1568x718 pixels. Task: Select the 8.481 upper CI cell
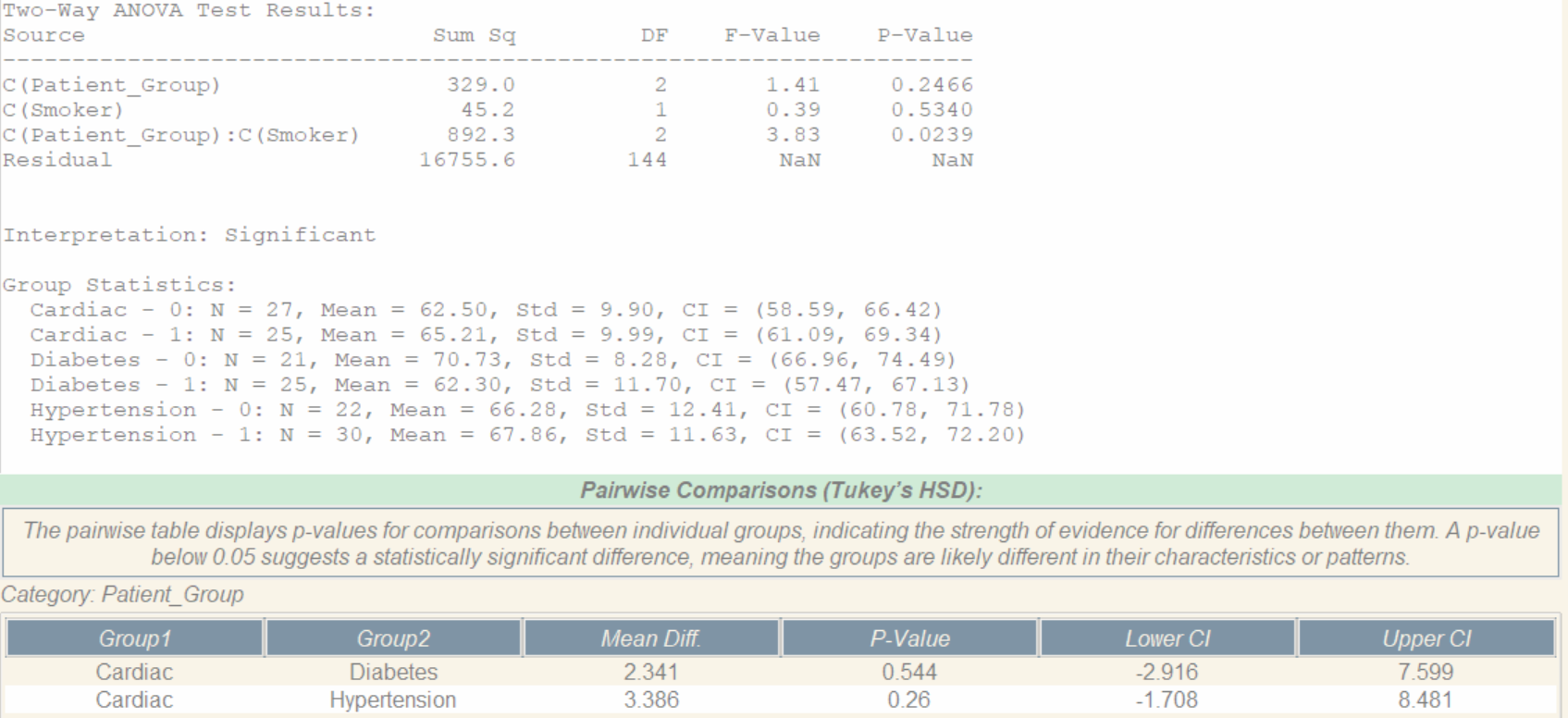click(1426, 699)
